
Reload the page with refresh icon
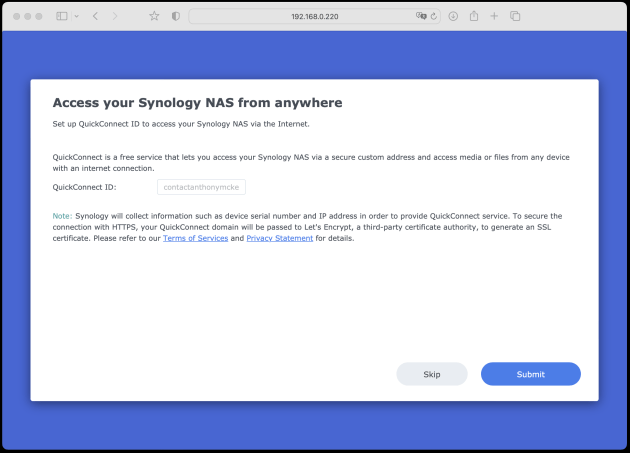(434, 16)
